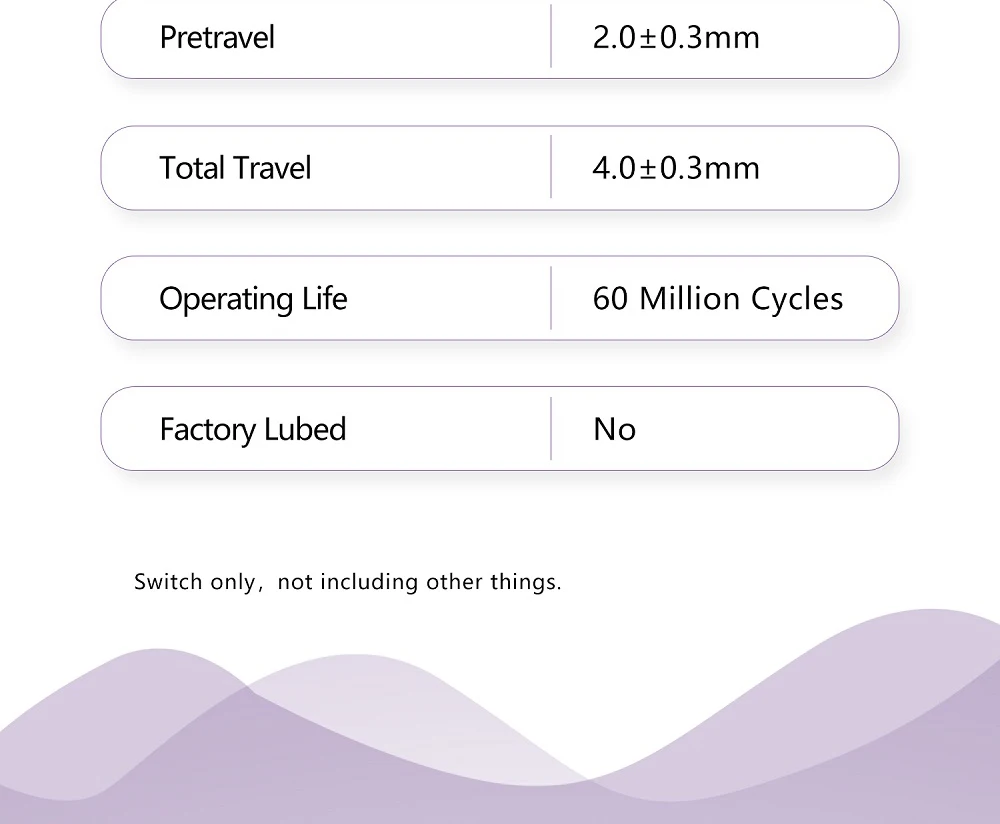Click the words other things in the footnote

pos(494,582)
